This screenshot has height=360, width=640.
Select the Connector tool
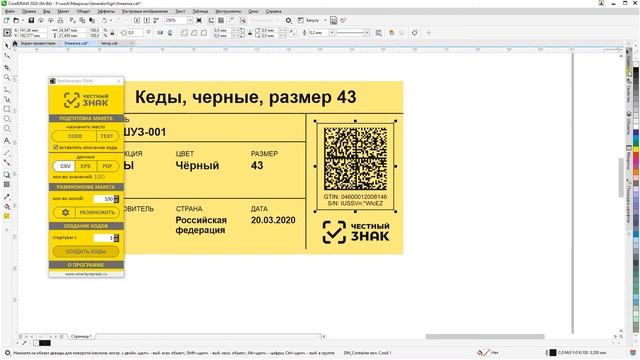point(7,163)
